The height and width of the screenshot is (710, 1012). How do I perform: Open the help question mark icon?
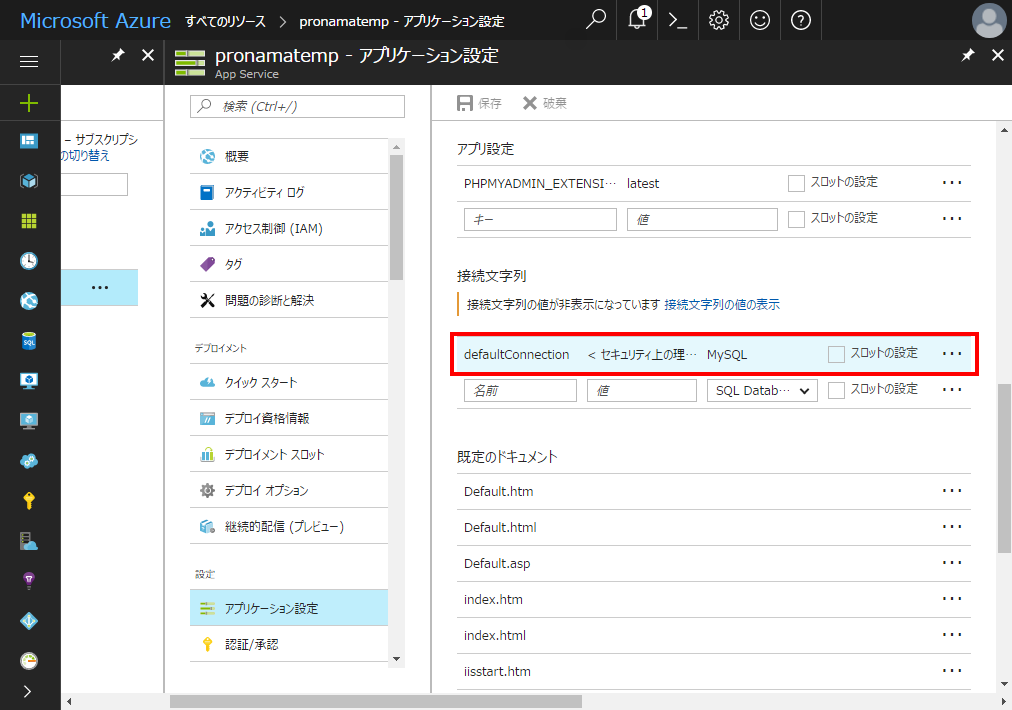(x=800, y=20)
